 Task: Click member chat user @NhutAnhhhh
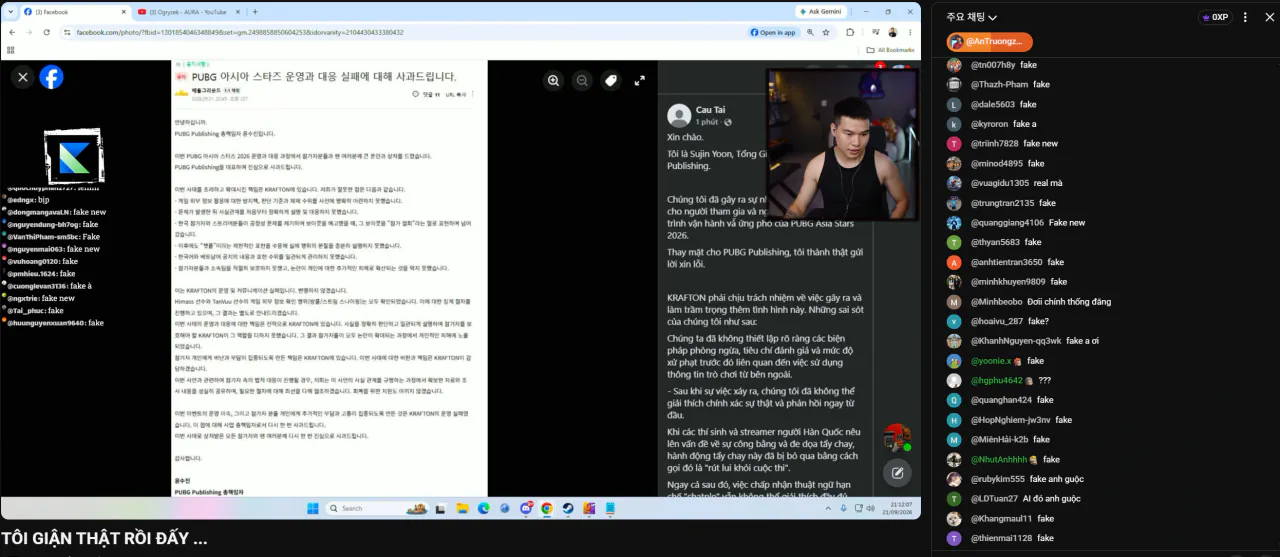[x=999, y=460]
